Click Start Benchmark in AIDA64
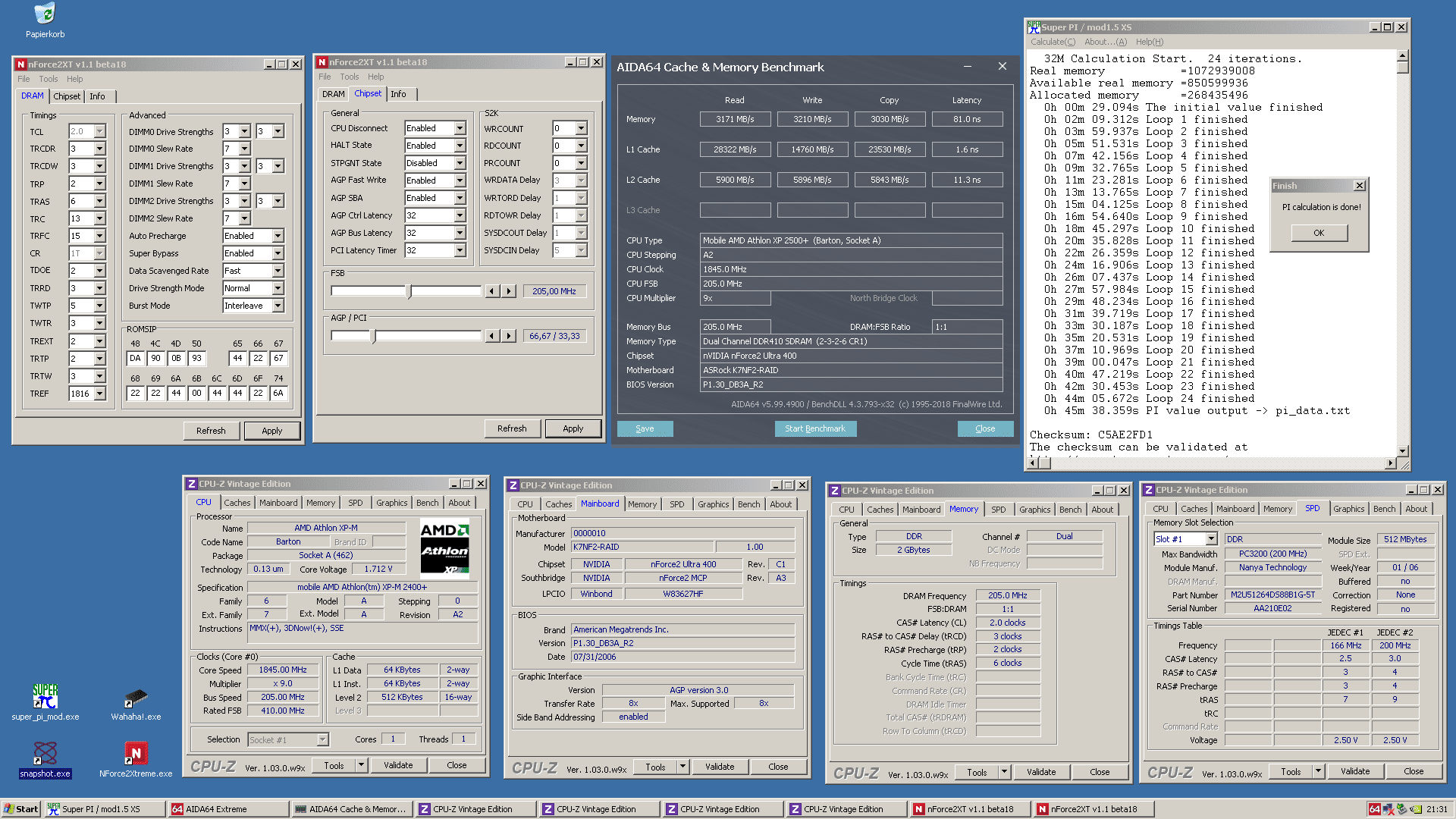The width and height of the screenshot is (1456, 819). [814, 428]
